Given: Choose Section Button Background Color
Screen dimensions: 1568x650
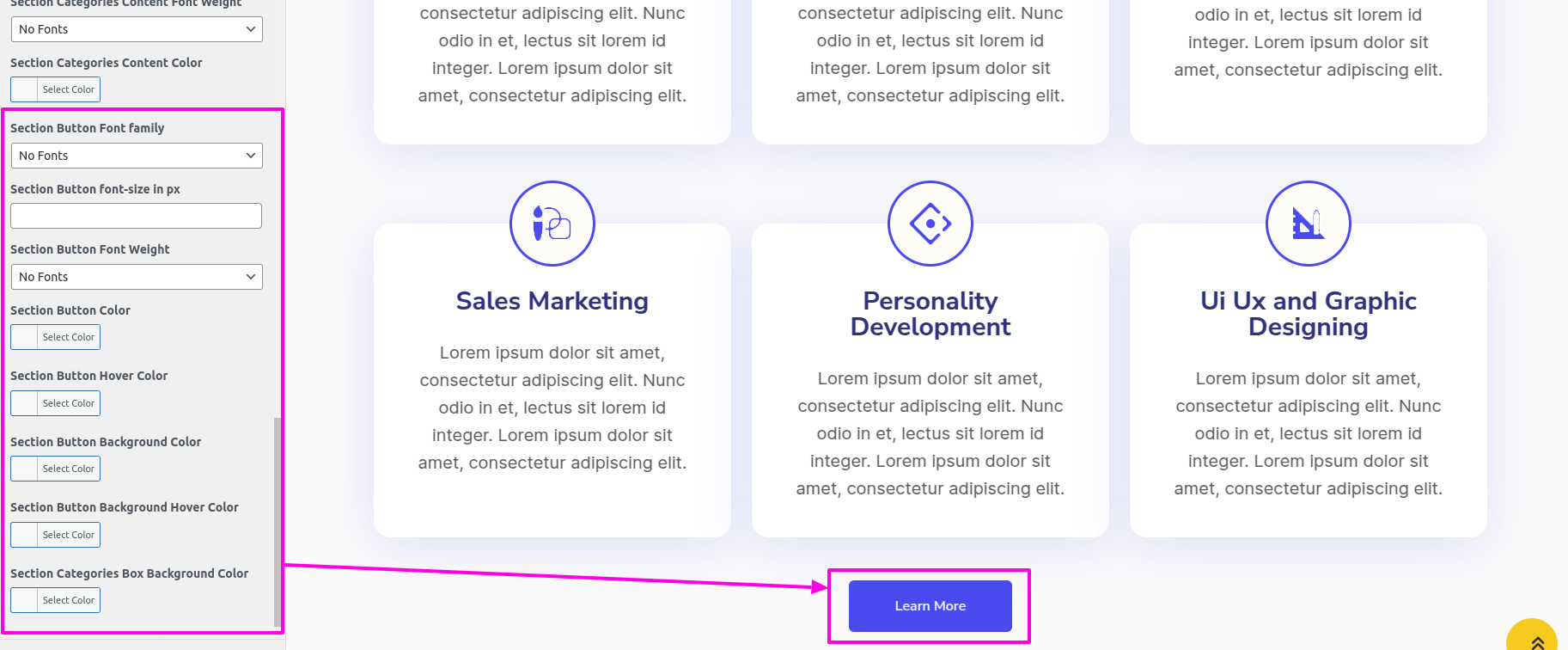Looking at the screenshot, I should tap(56, 469).
